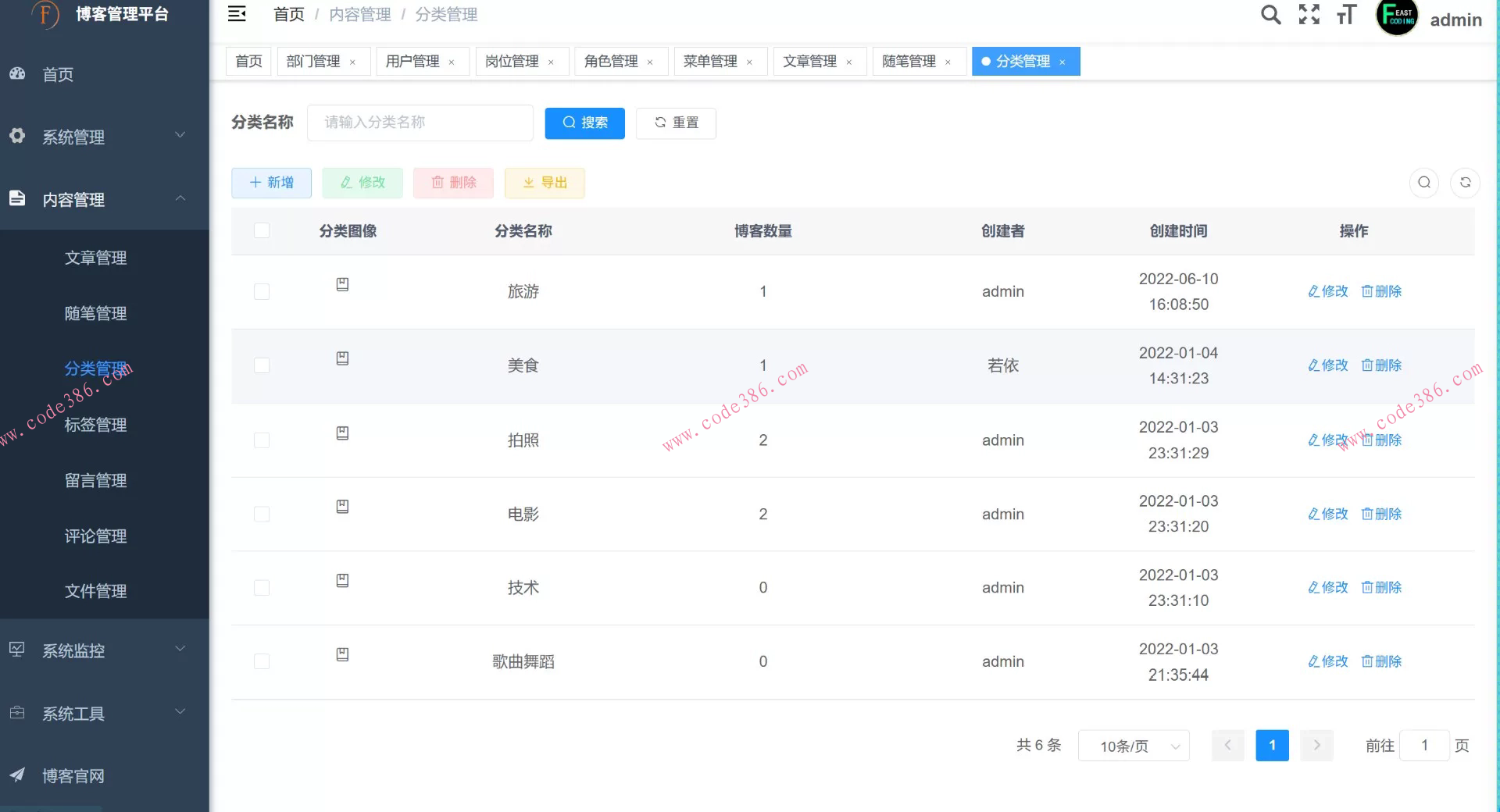Image resolution: width=1500 pixels, height=812 pixels.
Task: Click the 分类名称 search input field
Action: click(x=420, y=123)
